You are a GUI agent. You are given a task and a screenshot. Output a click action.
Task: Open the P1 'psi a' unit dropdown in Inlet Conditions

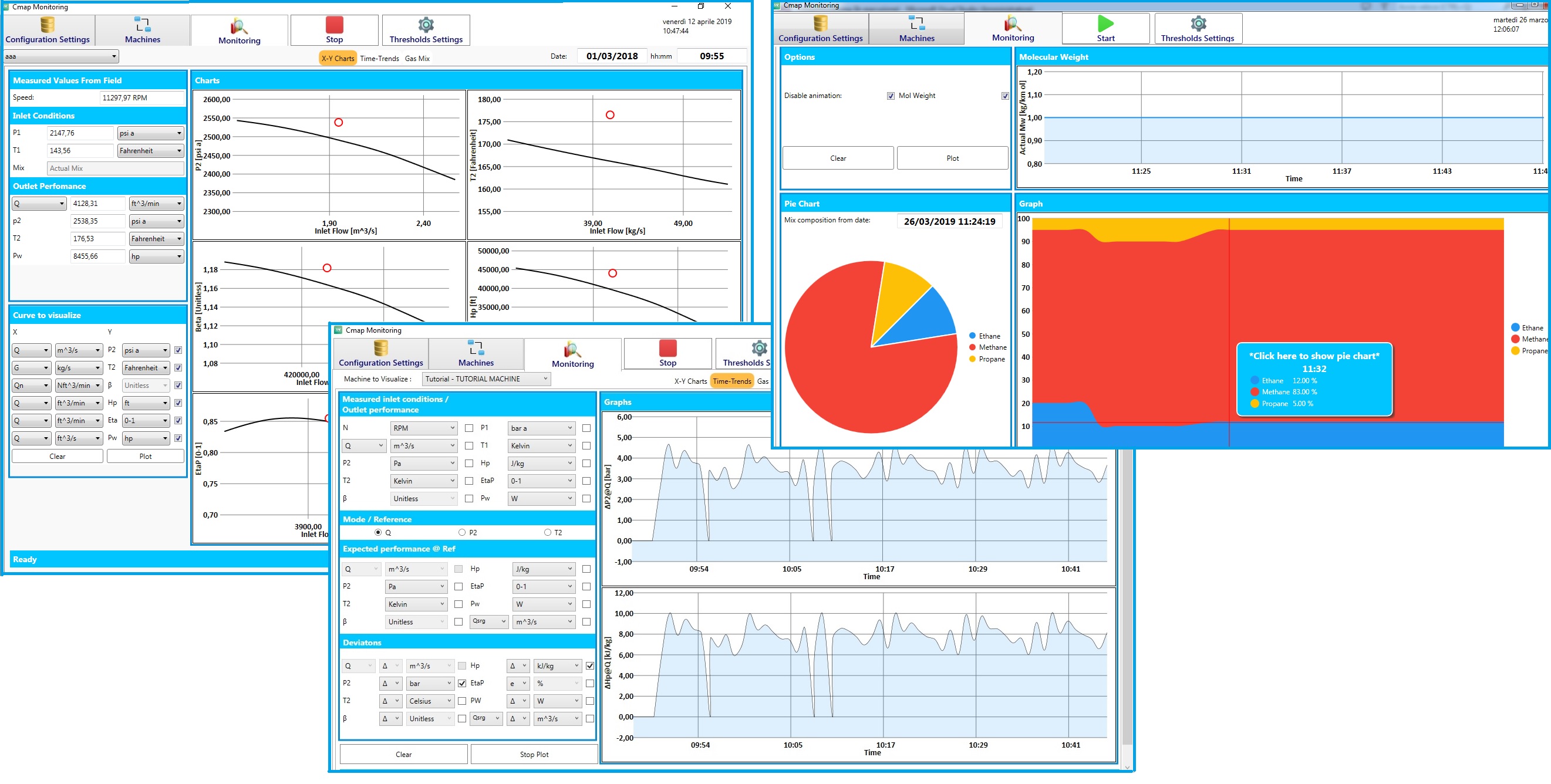150,133
